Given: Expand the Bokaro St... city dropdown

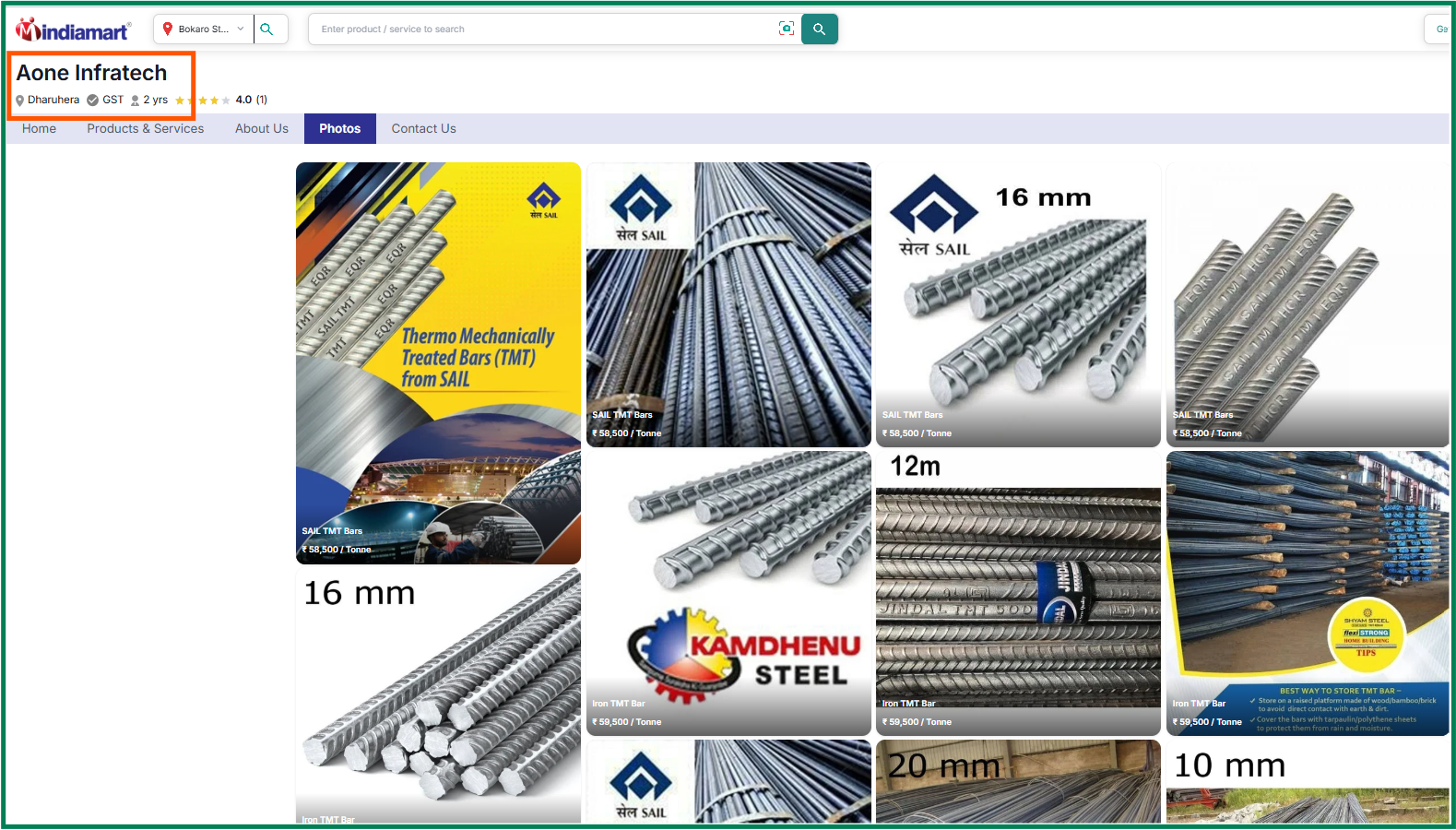Looking at the screenshot, I should pyautogui.click(x=204, y=29).
